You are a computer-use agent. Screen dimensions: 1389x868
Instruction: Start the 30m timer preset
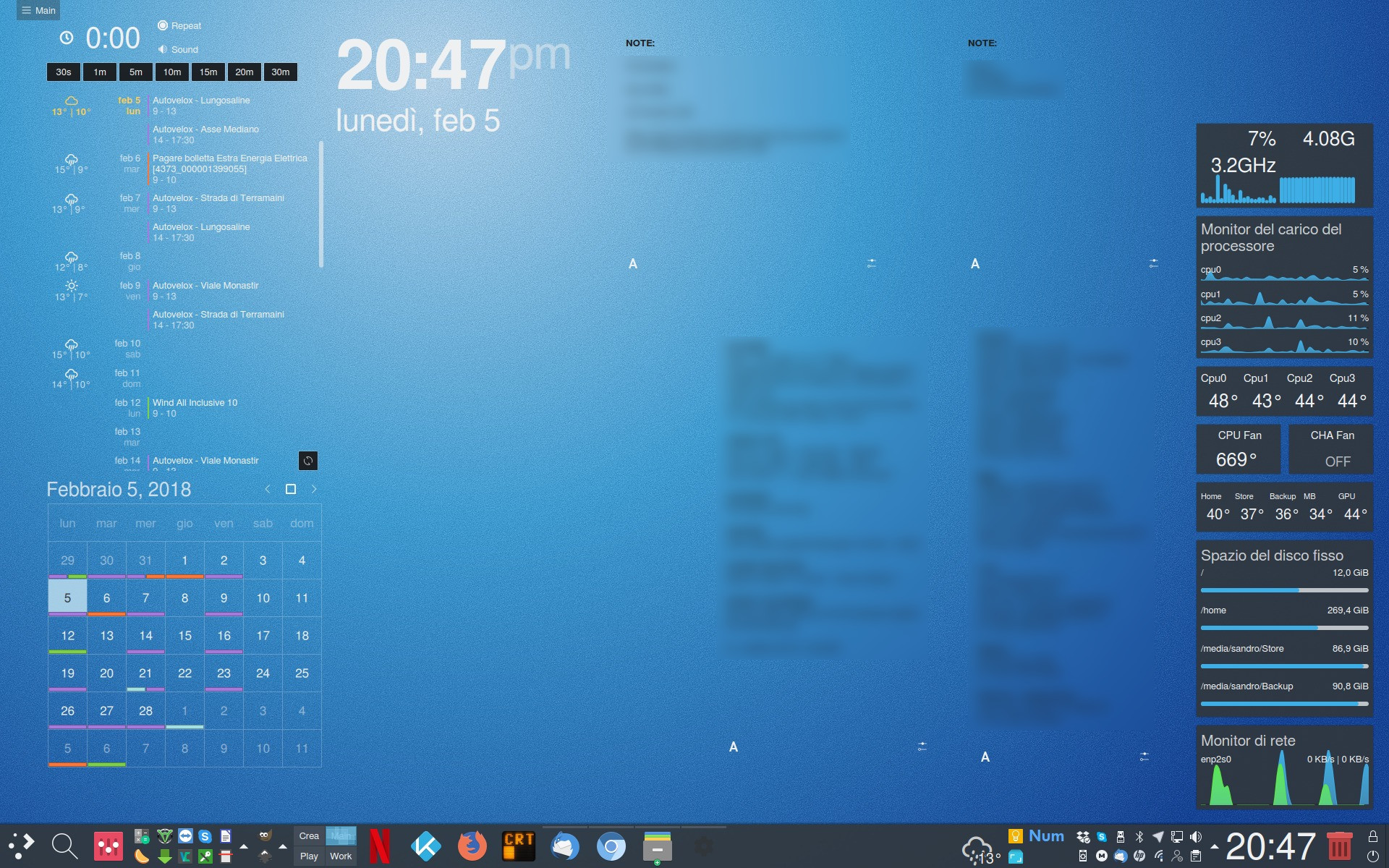point(281,72)
